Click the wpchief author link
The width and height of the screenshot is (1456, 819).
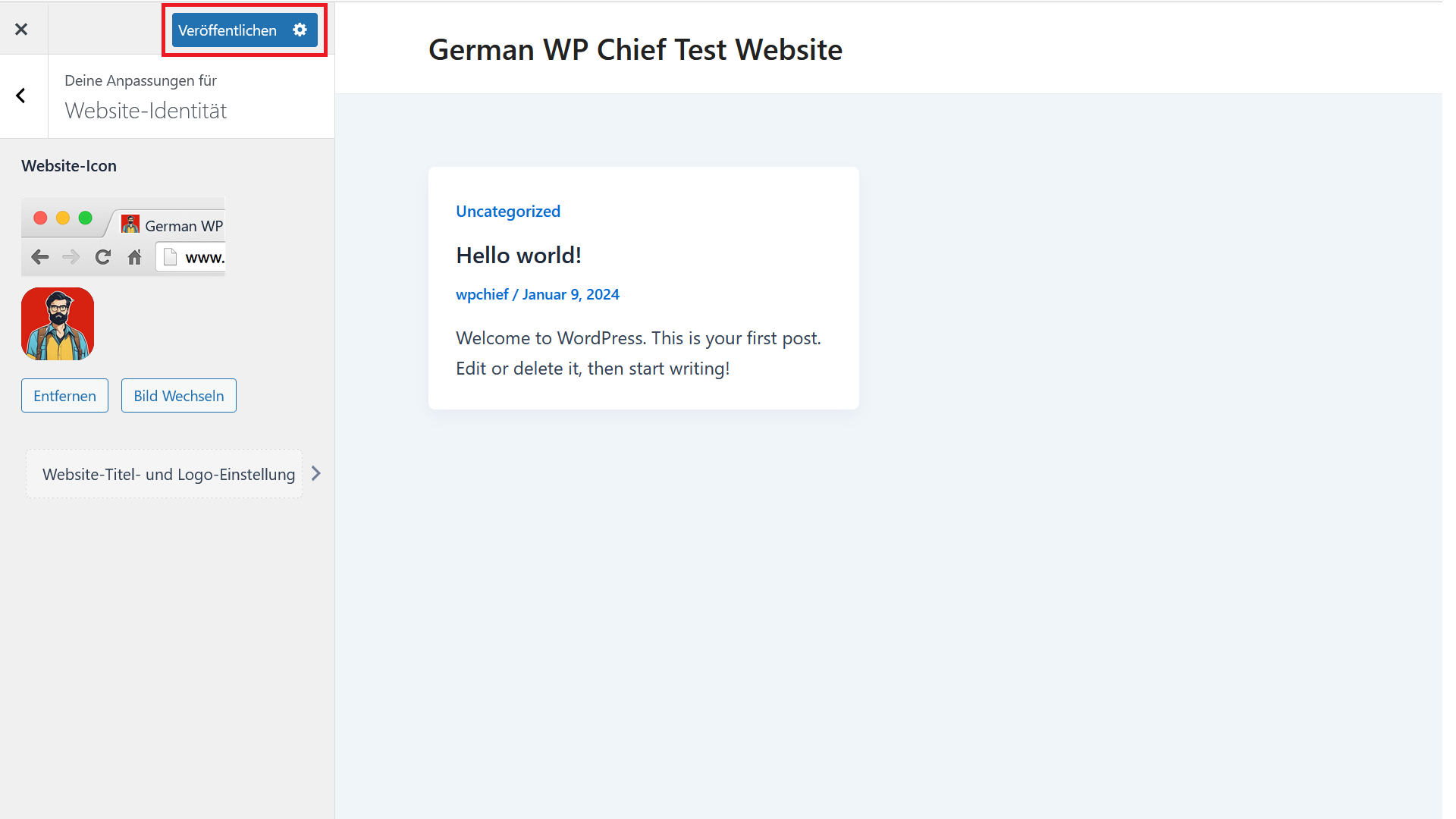pos(480,294)
